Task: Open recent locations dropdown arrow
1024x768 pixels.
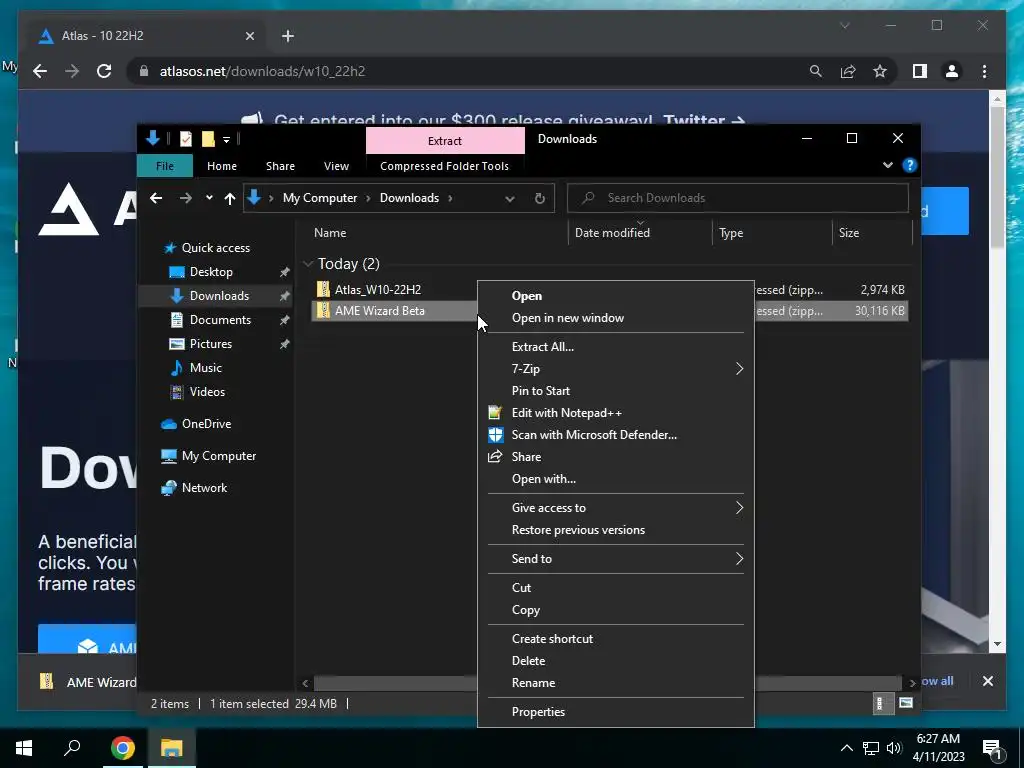Action: (209, 198)
